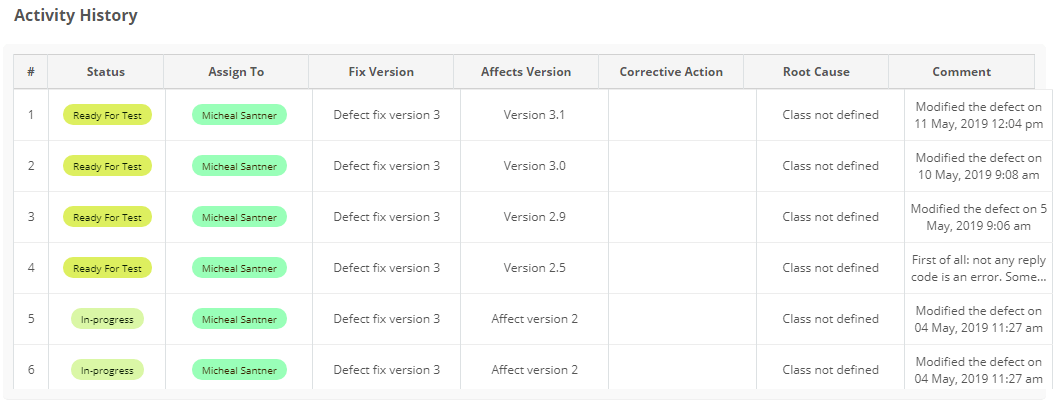Click the Affects Version column header

[526, 72]
